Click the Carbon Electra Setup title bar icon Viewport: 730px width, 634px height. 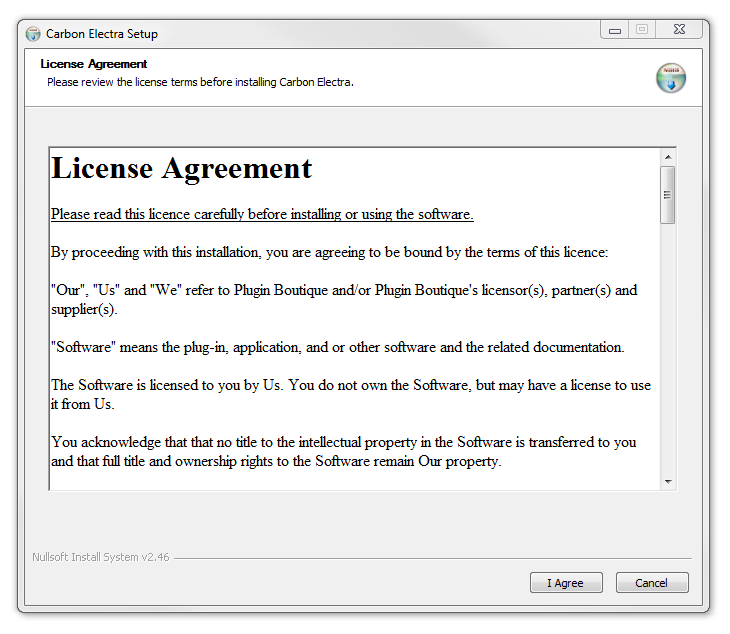click(x=33, y=34)
